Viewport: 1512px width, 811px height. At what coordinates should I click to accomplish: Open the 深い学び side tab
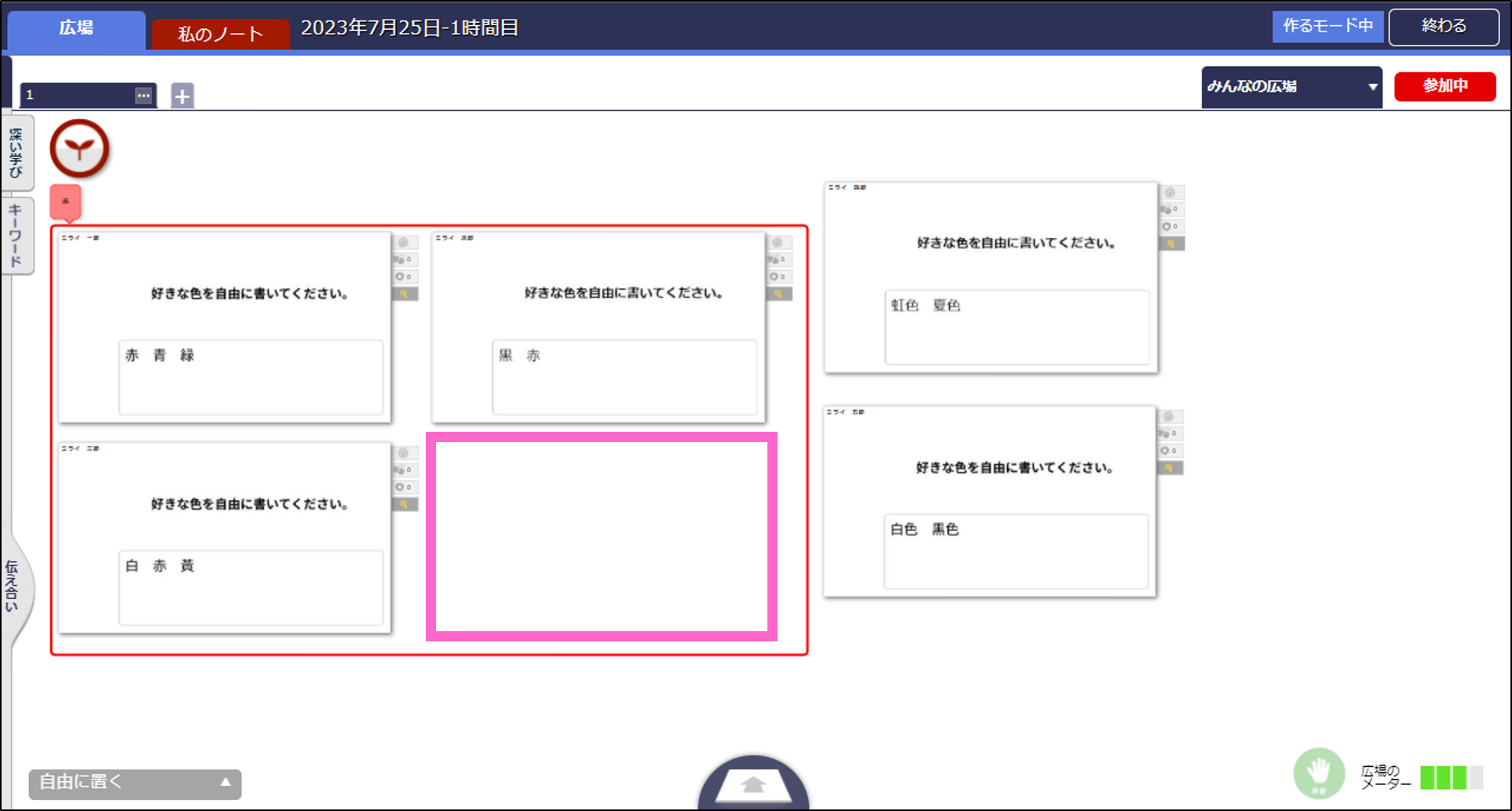pyautogui.click(x=16, y=153)
